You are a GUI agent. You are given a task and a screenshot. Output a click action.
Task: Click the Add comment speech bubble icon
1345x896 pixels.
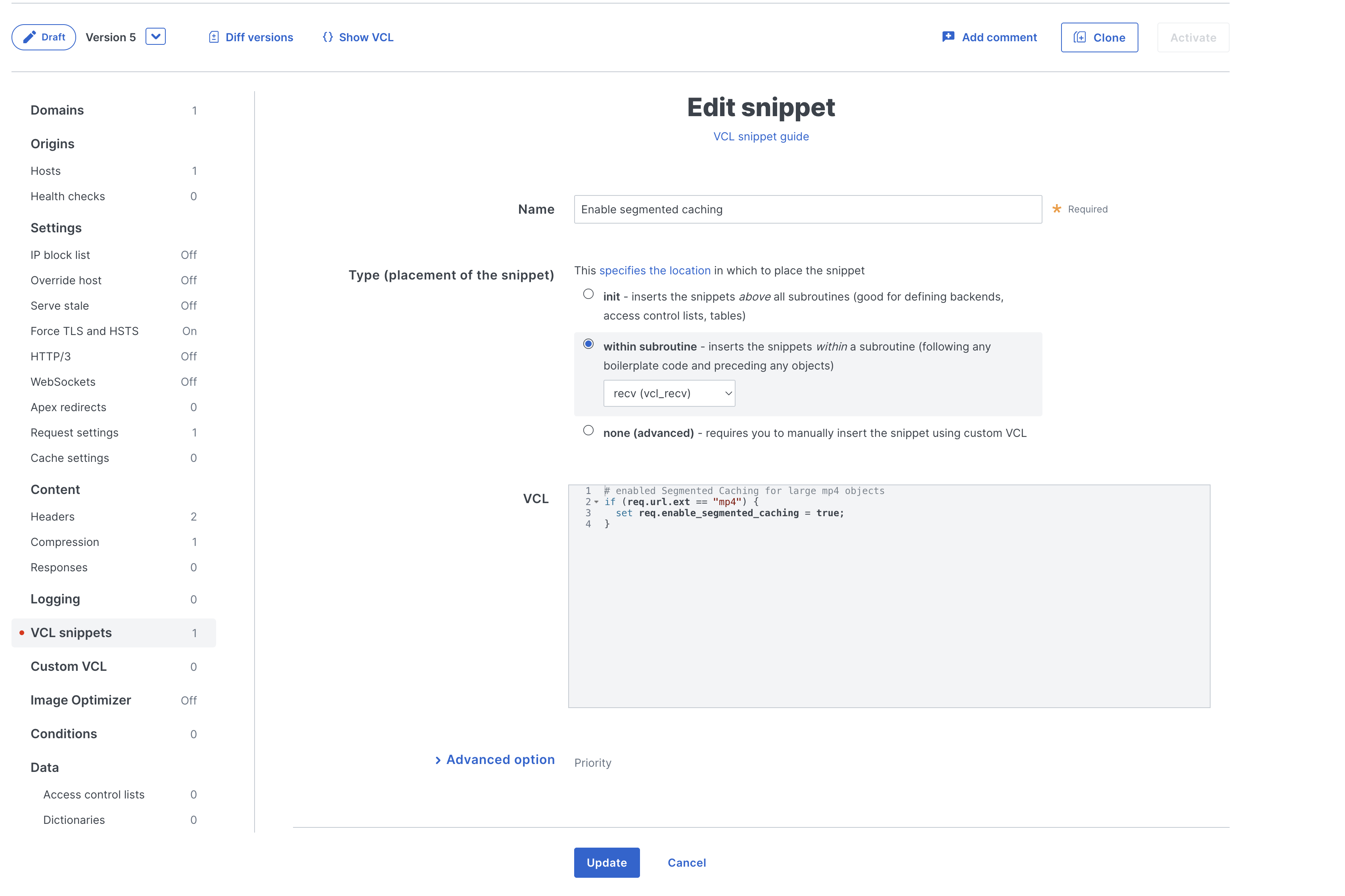(x=948, y=37)
